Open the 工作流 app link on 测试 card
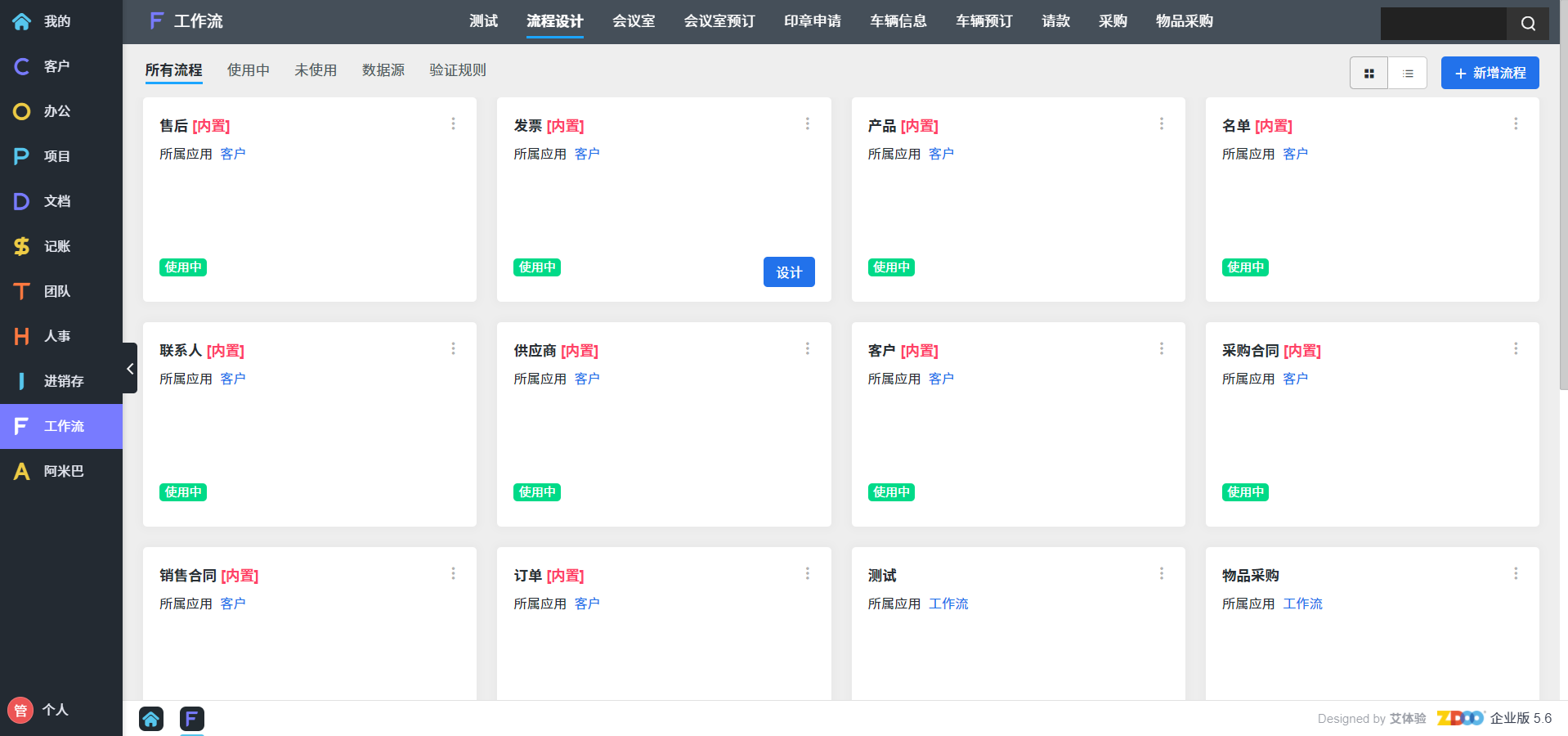The image size is (1568, 736). [948, 604]
